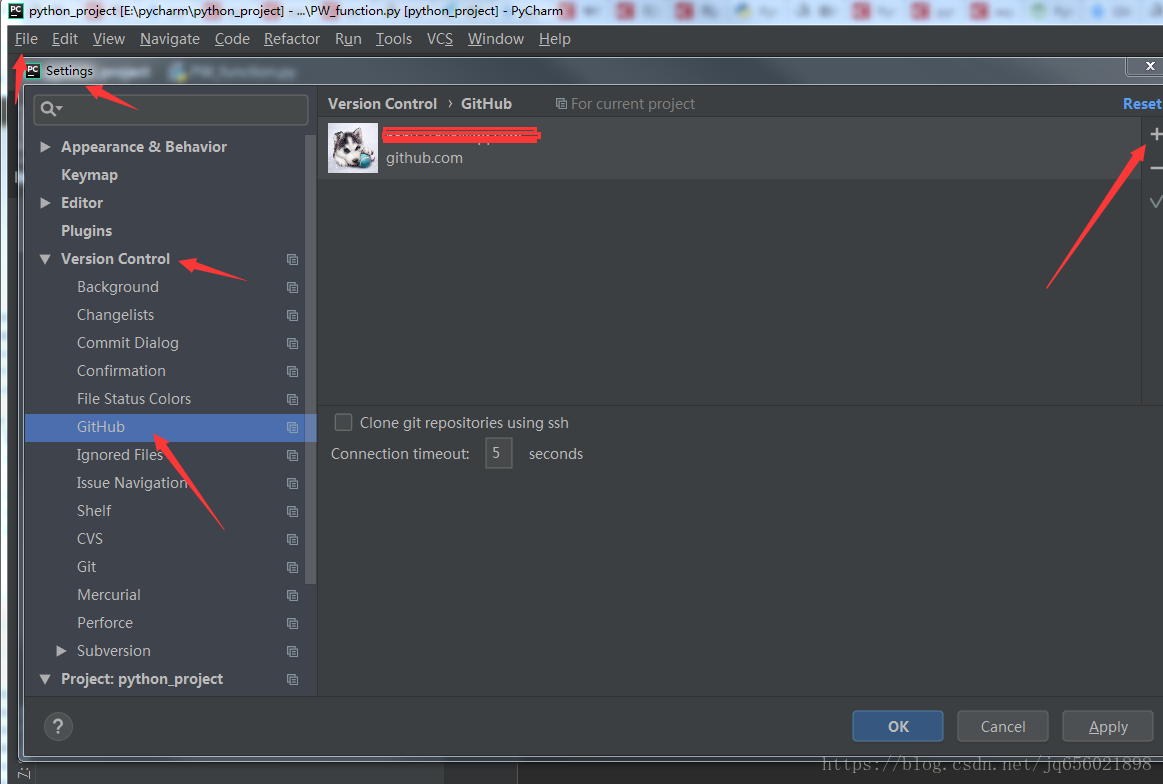Select Plugins in settings tree
The width and height of the screenshot is (1163, 784).
click(x=86, y=231)
